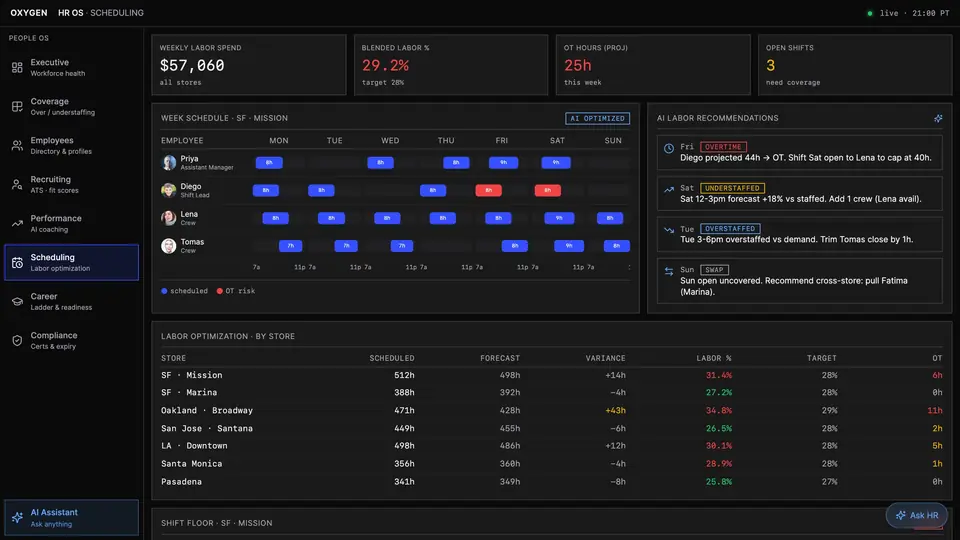Open the AI Assistant panel item
The width and height of the screenshot is (960, 540).
(72, 518)
